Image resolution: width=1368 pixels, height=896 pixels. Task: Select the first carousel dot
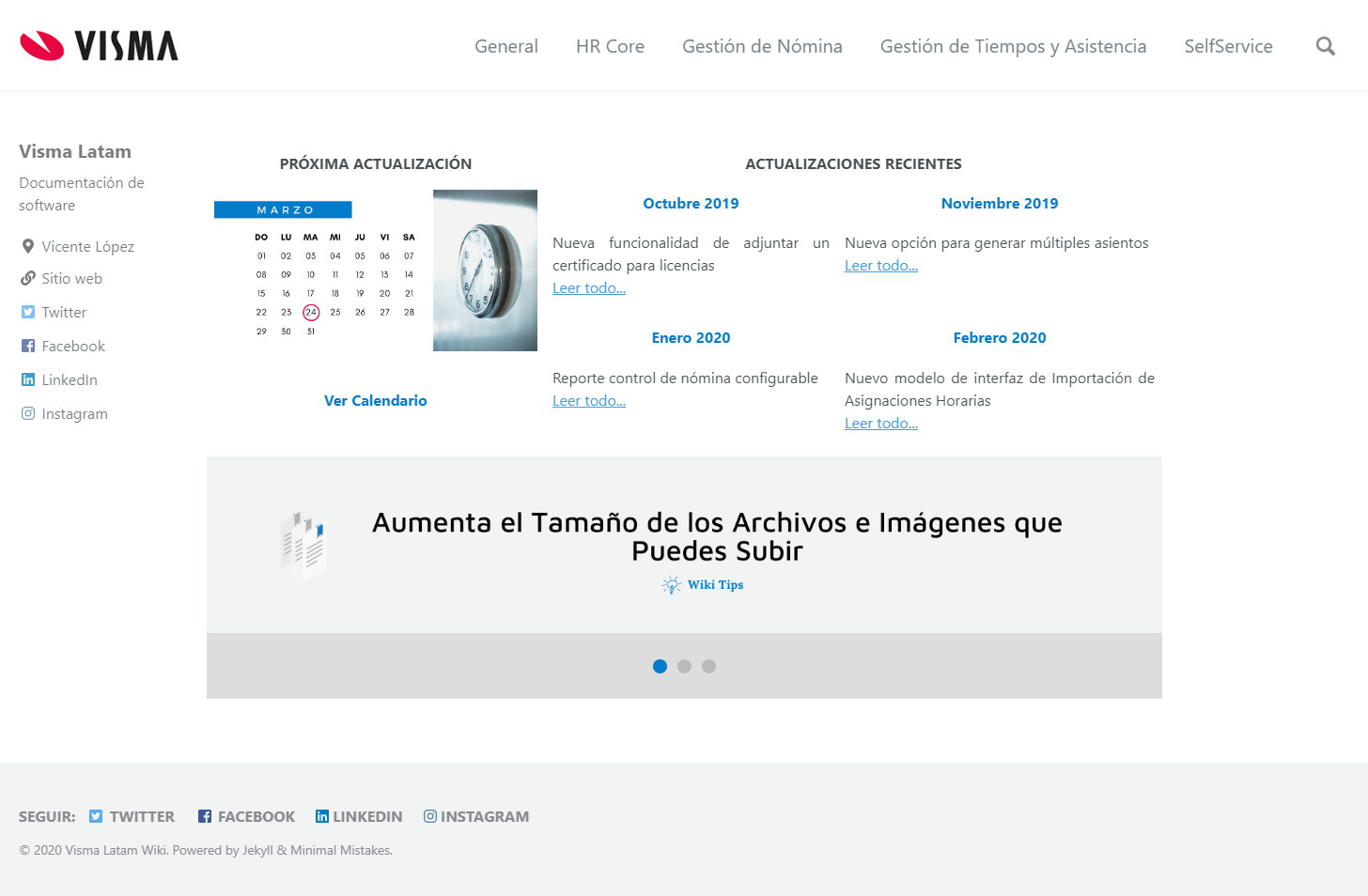coord(660,666)
